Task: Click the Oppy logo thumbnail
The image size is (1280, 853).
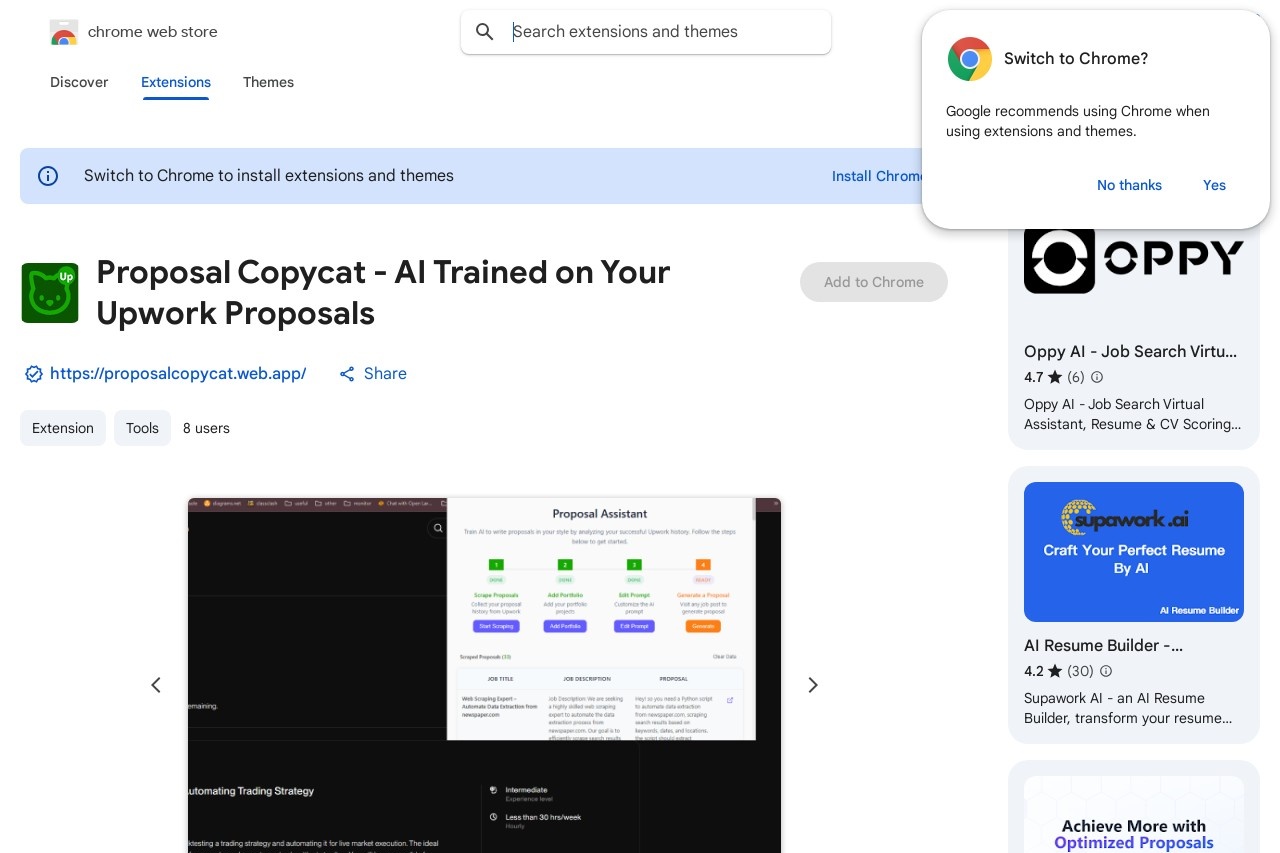Action: pos(1134,260)
